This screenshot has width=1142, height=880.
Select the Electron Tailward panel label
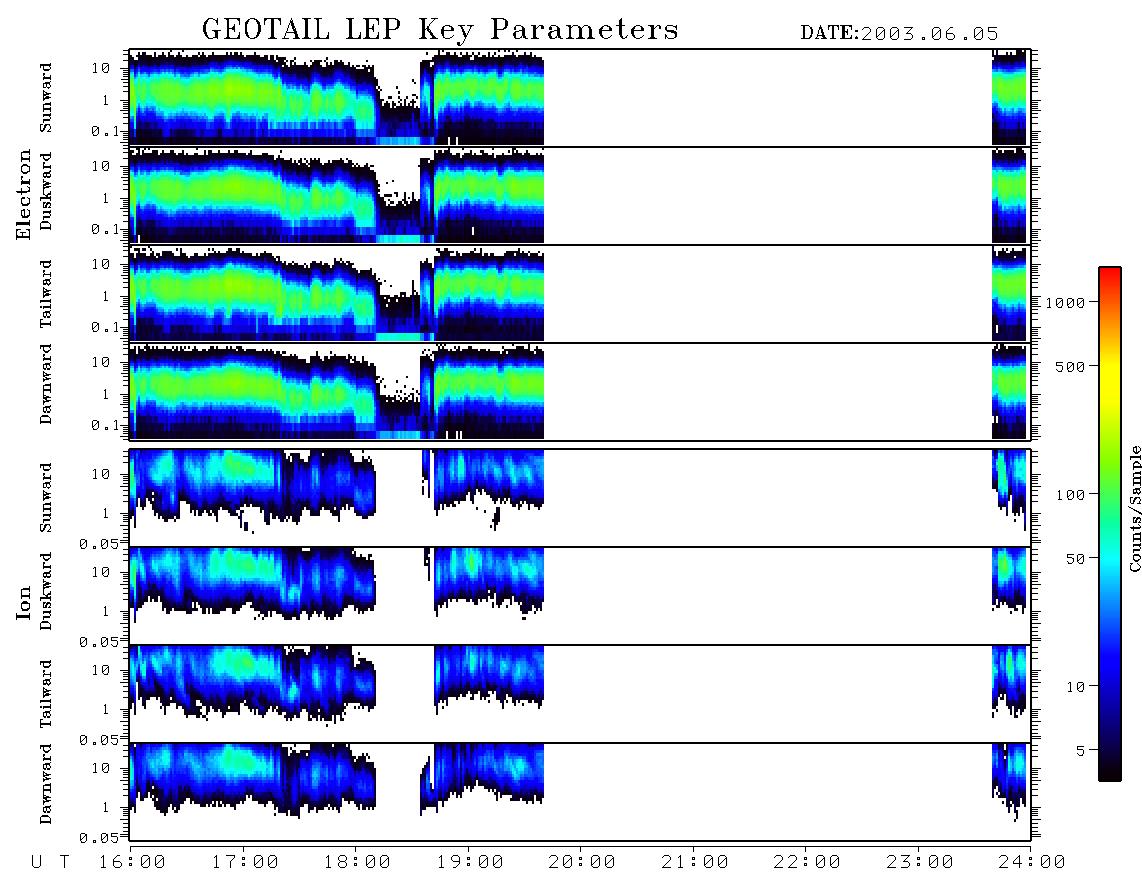tap(46, 294)
